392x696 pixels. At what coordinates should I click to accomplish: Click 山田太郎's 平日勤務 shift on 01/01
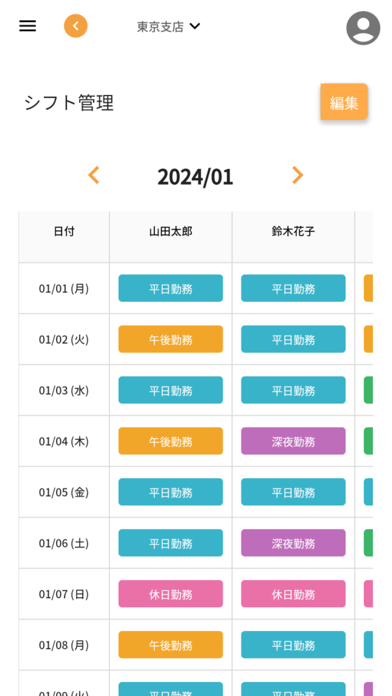170,288
